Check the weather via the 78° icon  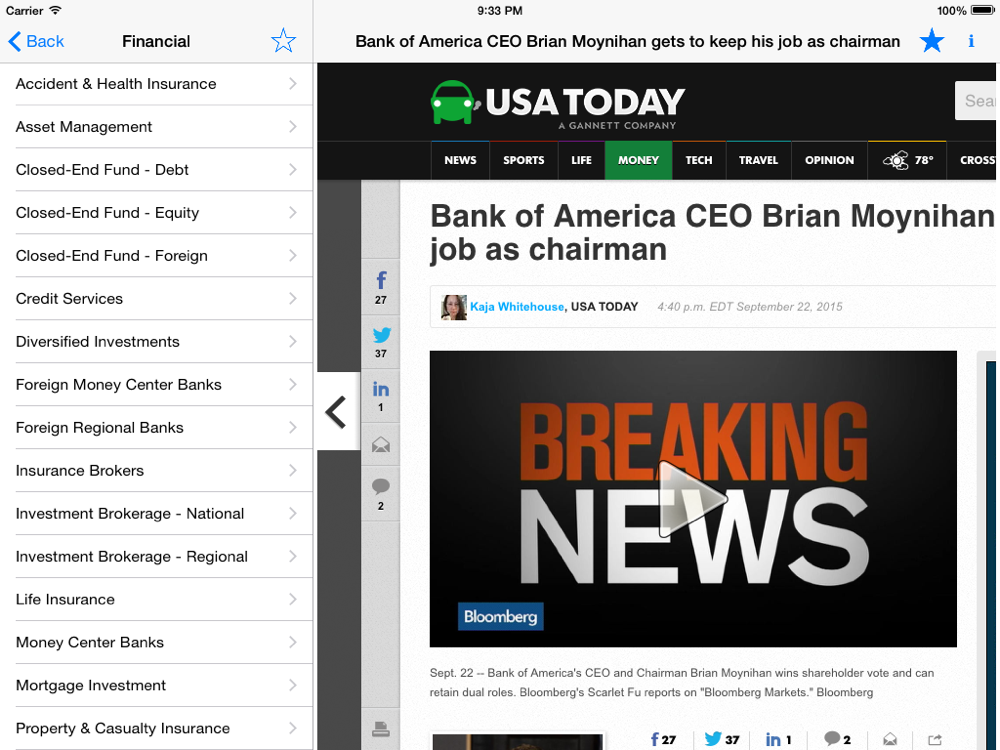(x=907, y=160)
